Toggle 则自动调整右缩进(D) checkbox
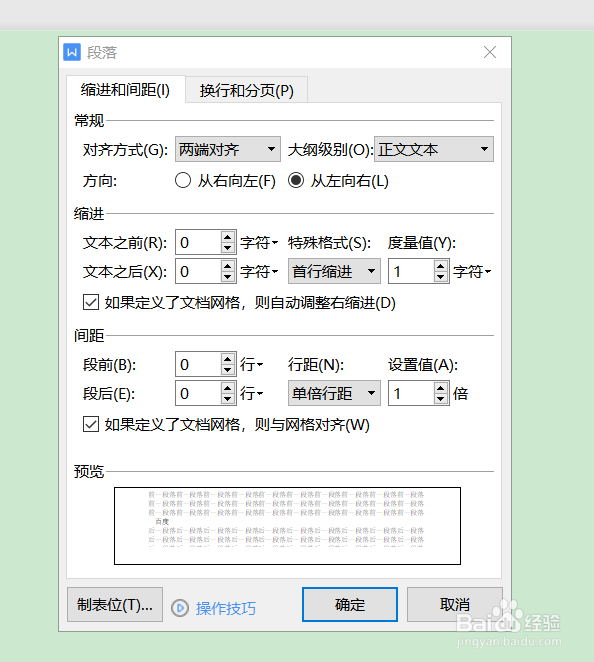594x662 pixels. pyautogui.click(x=91, y=303)
